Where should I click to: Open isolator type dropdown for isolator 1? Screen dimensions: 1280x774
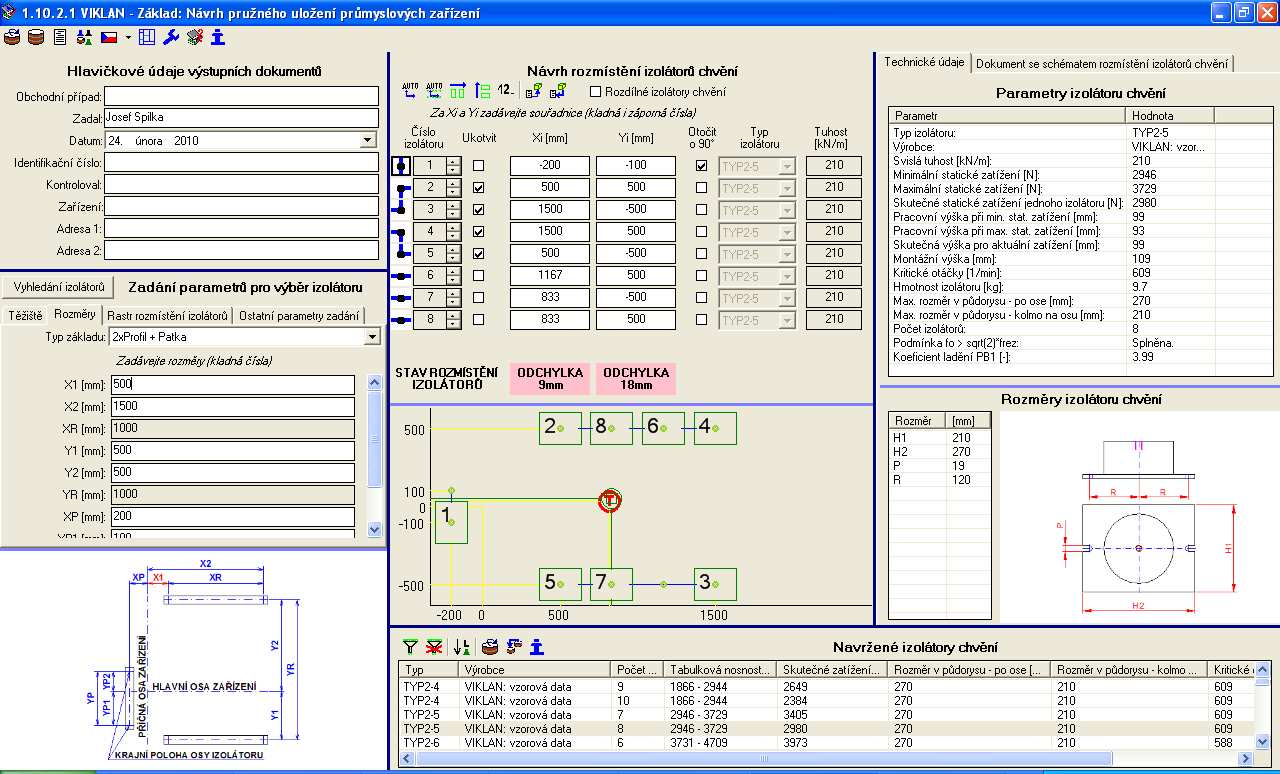[787, 166]
